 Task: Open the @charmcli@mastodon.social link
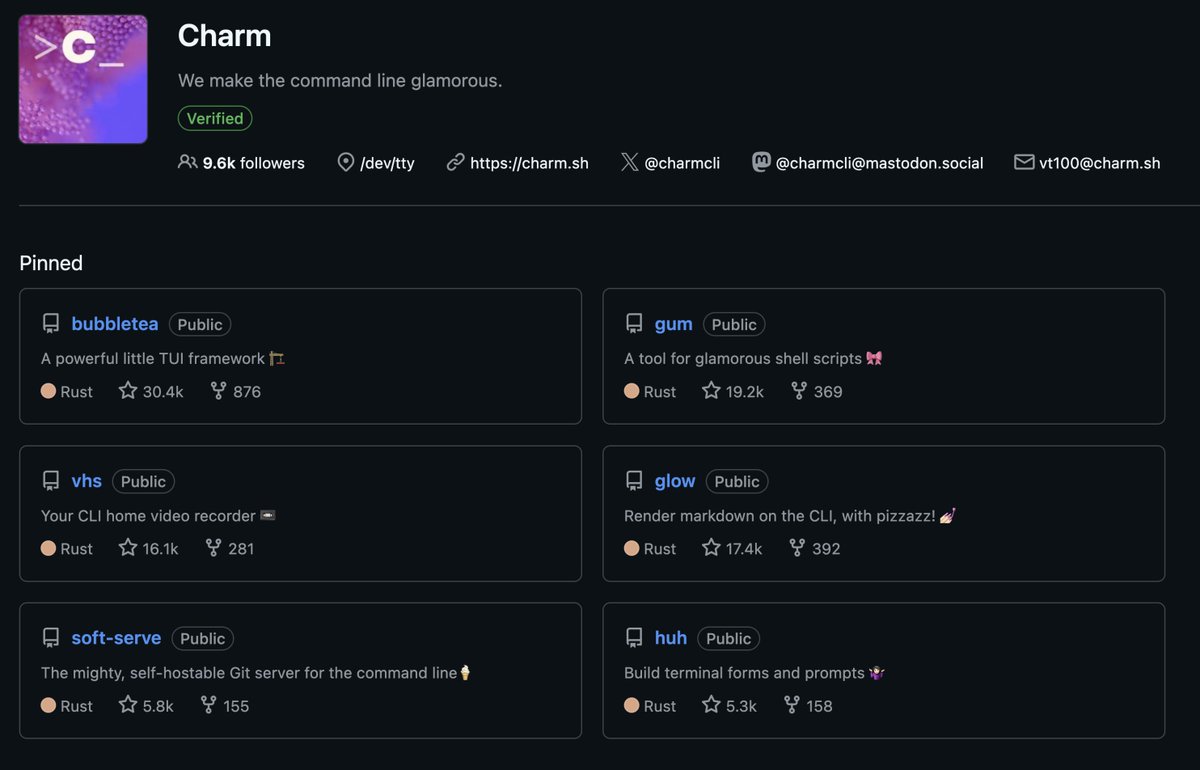(880, 162)
